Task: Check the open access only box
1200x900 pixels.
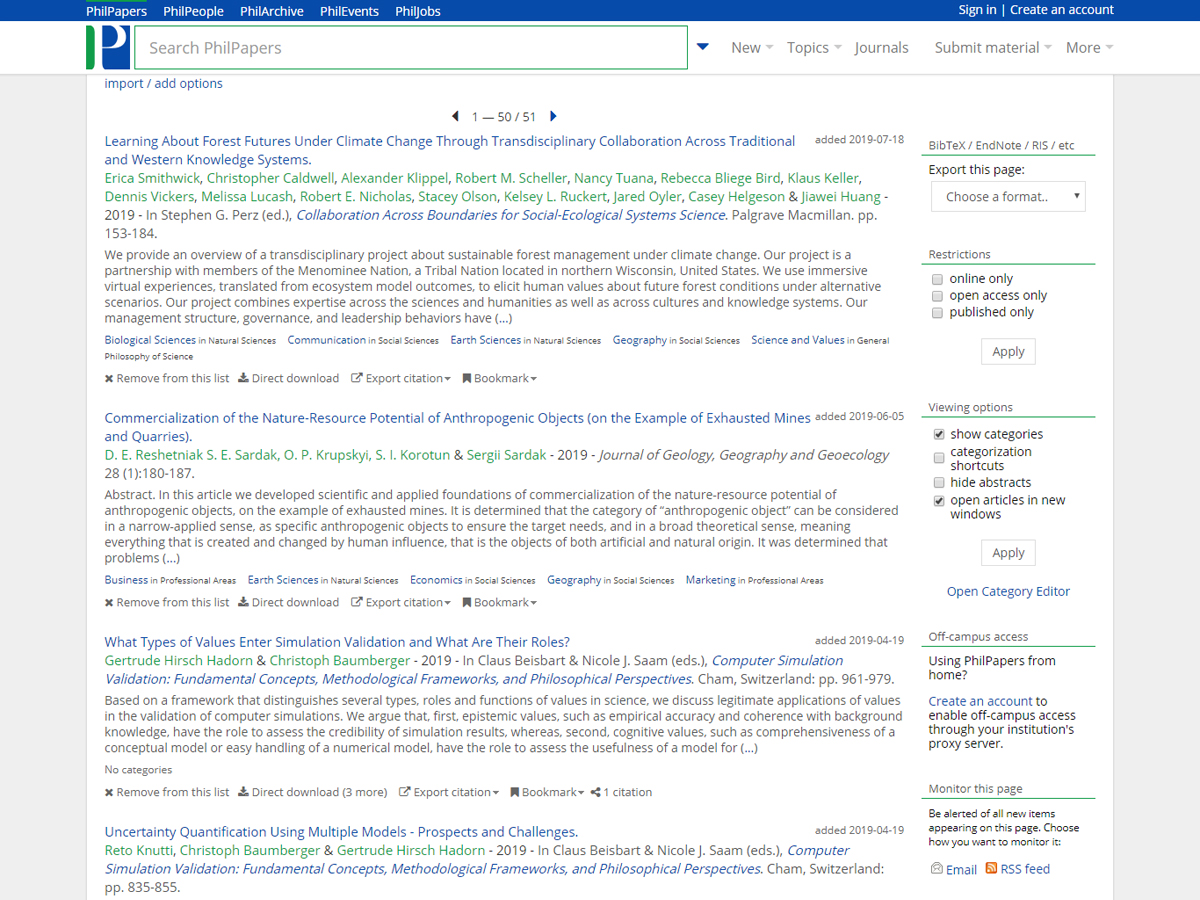Action: click(938, 296)
